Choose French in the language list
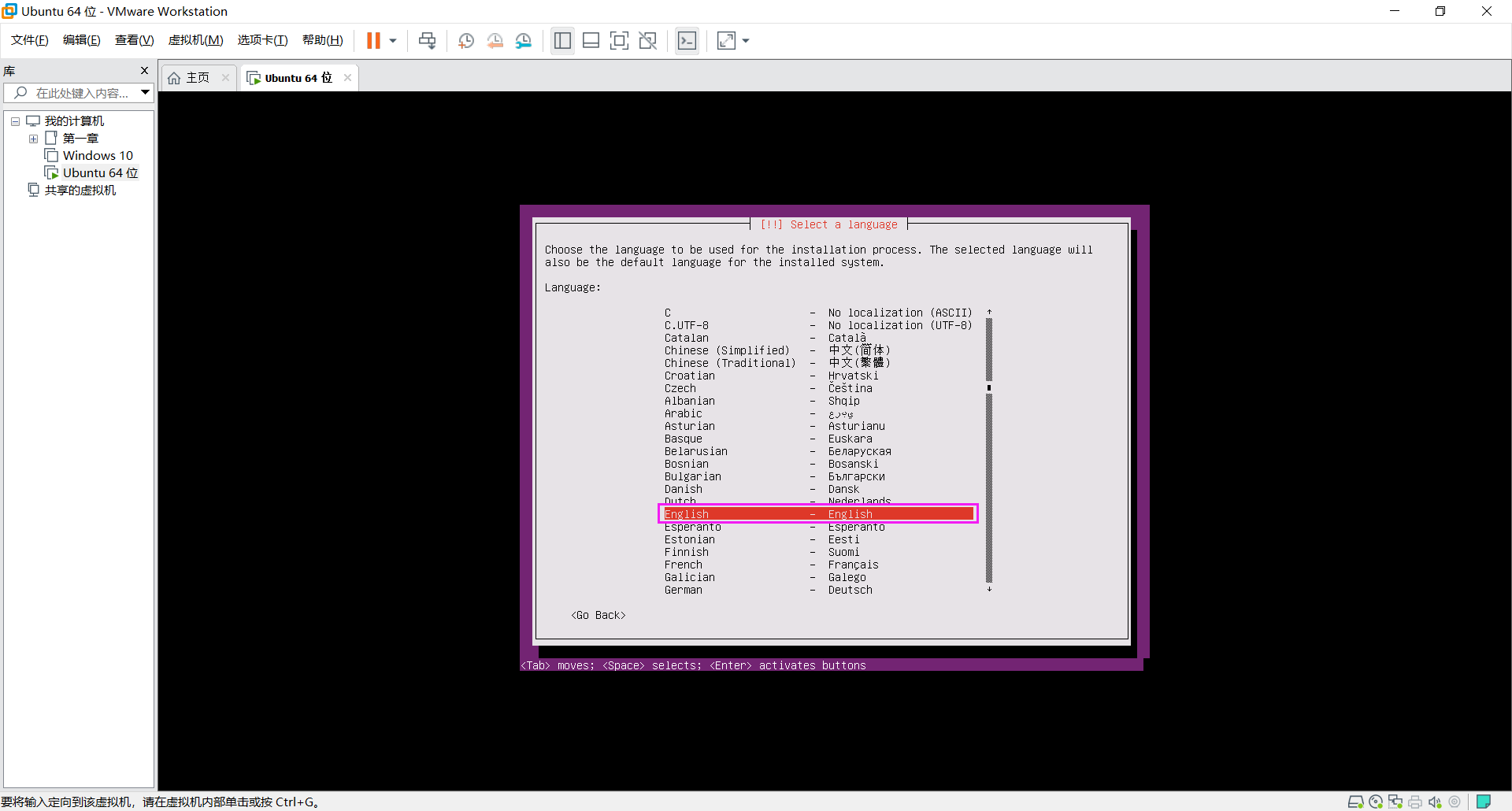 (818, 565)
